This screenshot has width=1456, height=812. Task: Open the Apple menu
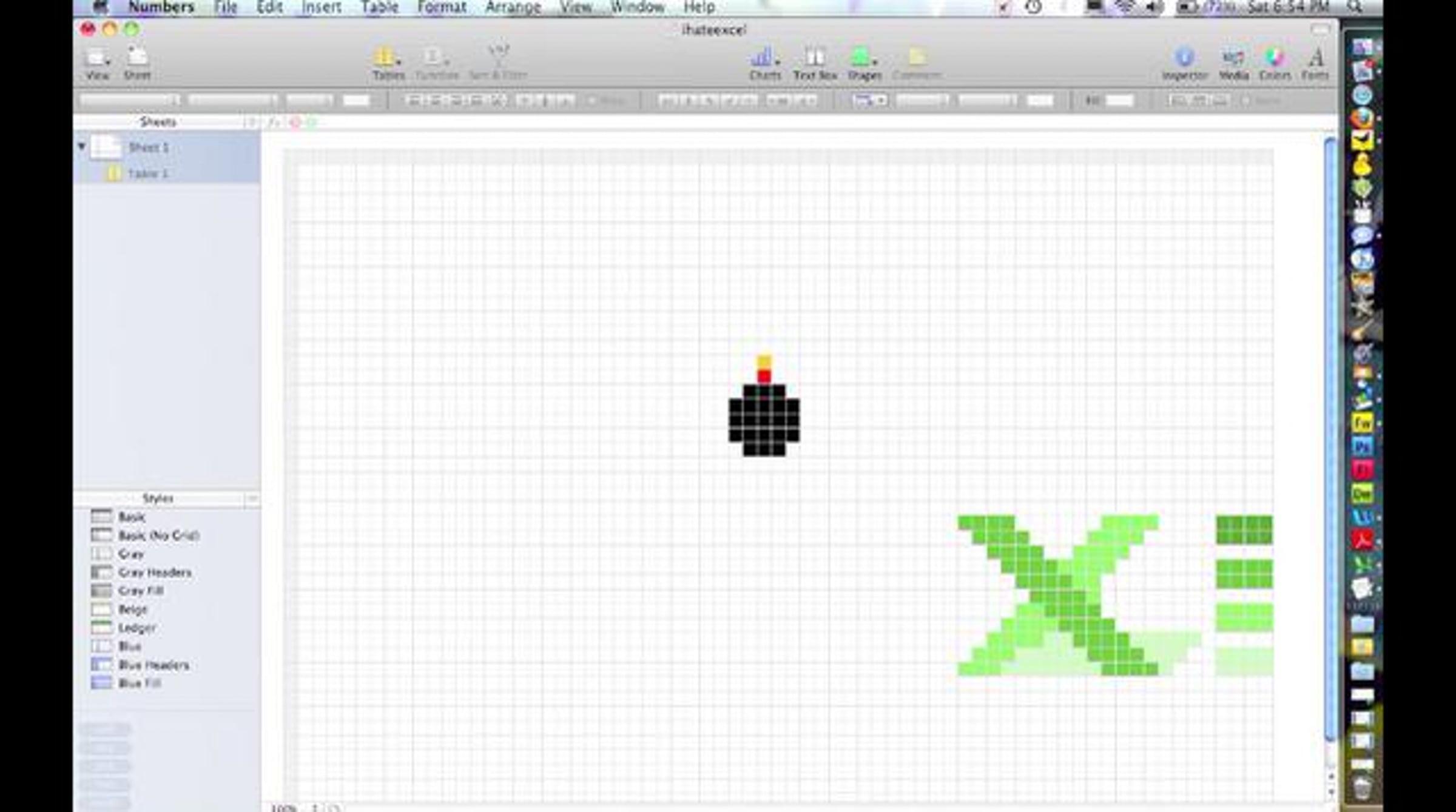click(101, 7)
